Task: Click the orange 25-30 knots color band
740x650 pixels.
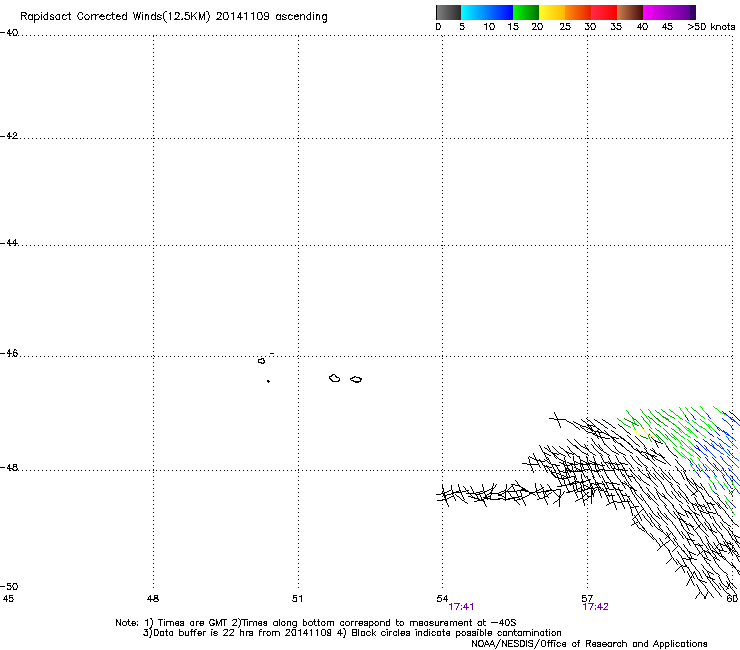Action: (578, 12)
